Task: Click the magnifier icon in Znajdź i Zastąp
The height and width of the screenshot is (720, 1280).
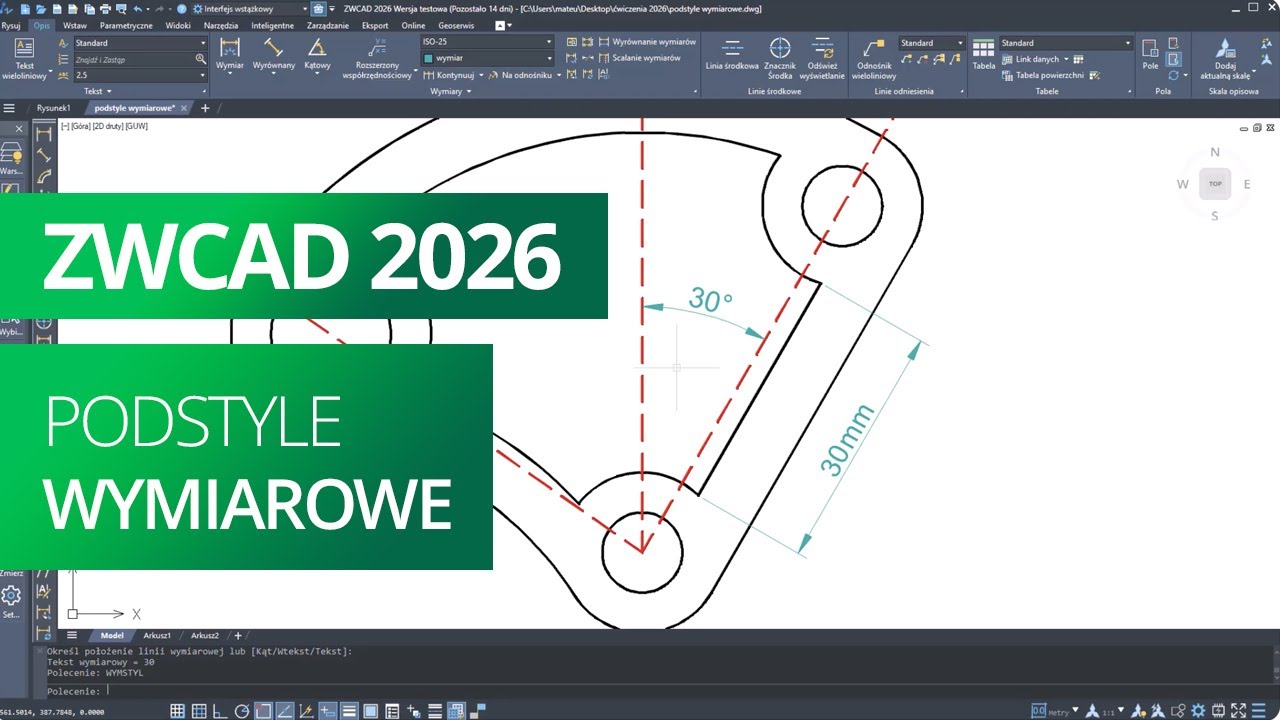Action: point(201,59)
